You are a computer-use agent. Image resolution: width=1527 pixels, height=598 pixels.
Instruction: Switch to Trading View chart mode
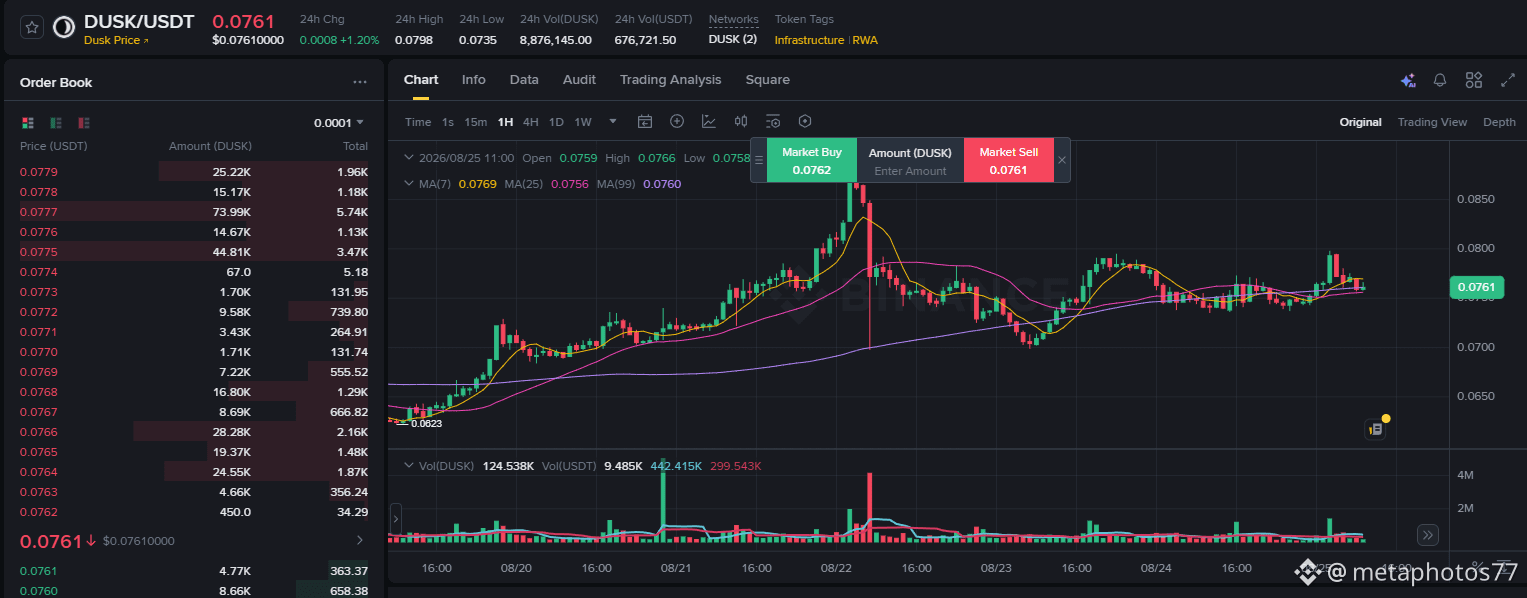[x=1432, y=122]
